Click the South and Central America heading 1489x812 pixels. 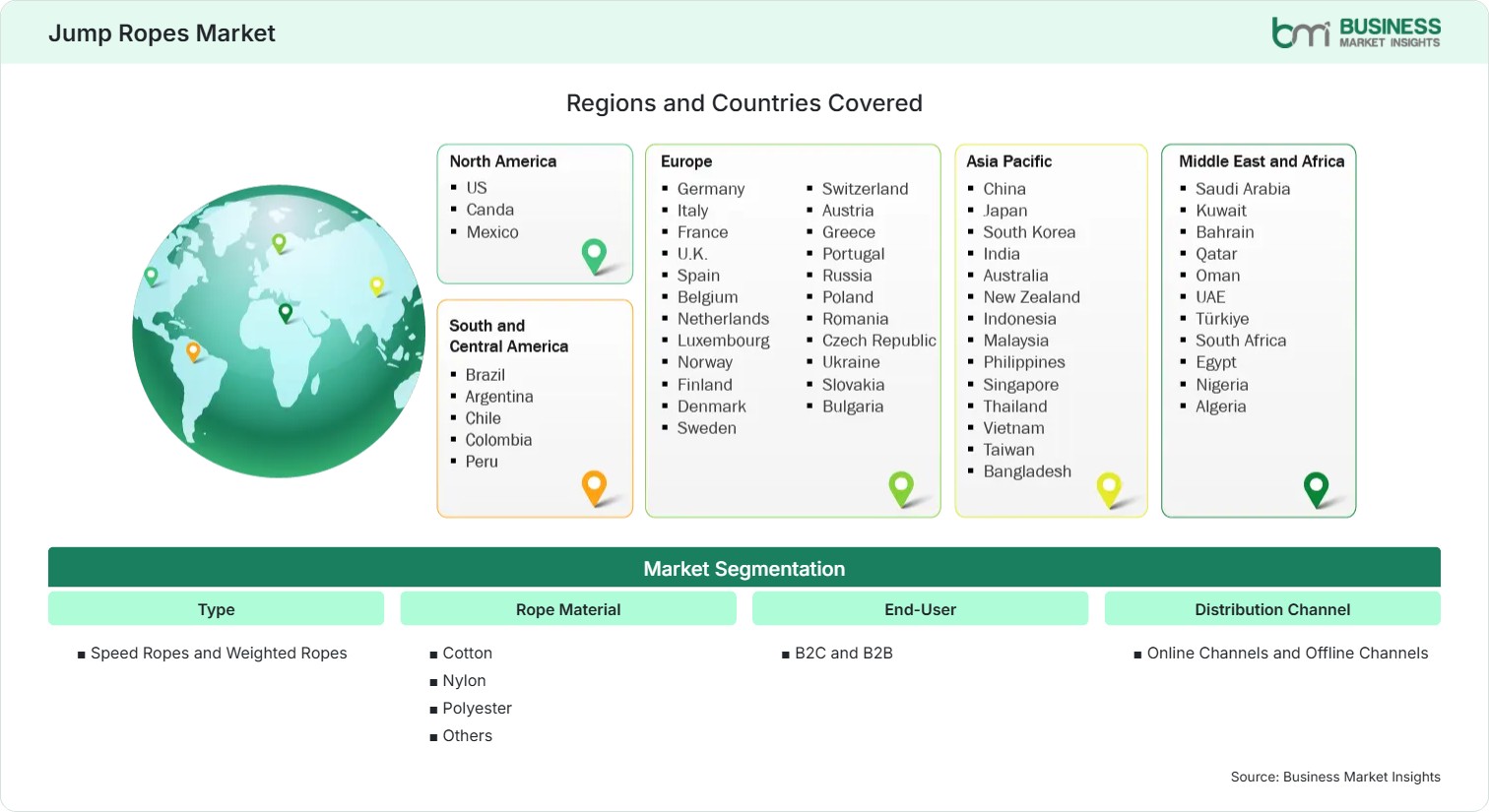coord(508,336)
